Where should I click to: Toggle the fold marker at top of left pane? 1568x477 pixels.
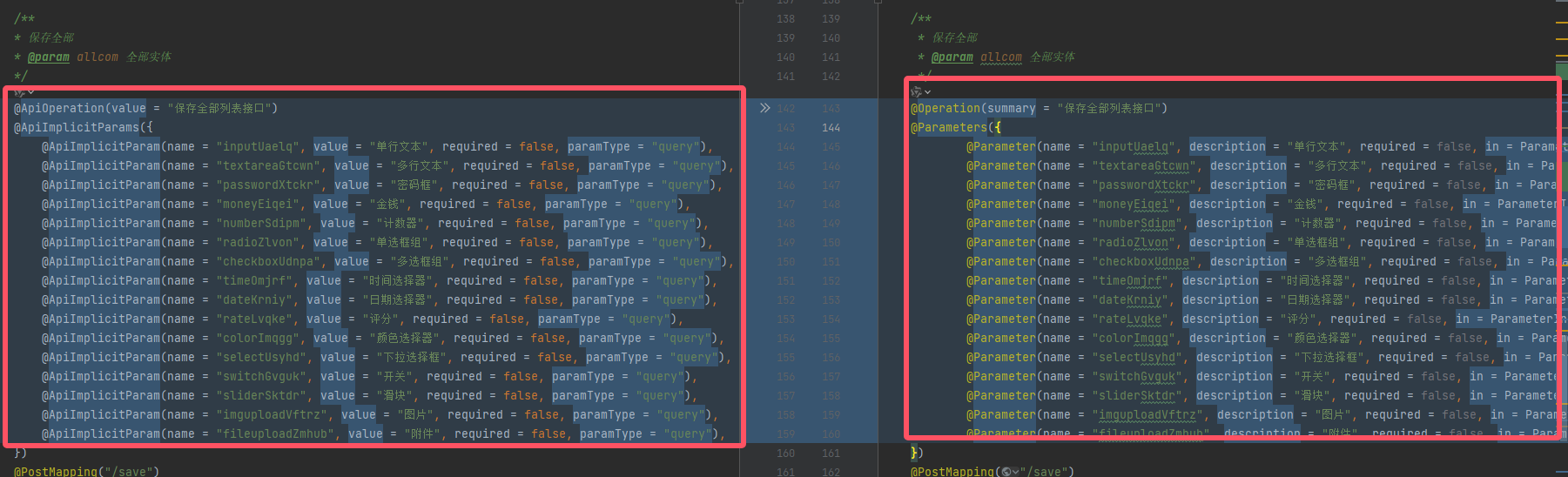(x=740, y=3)
